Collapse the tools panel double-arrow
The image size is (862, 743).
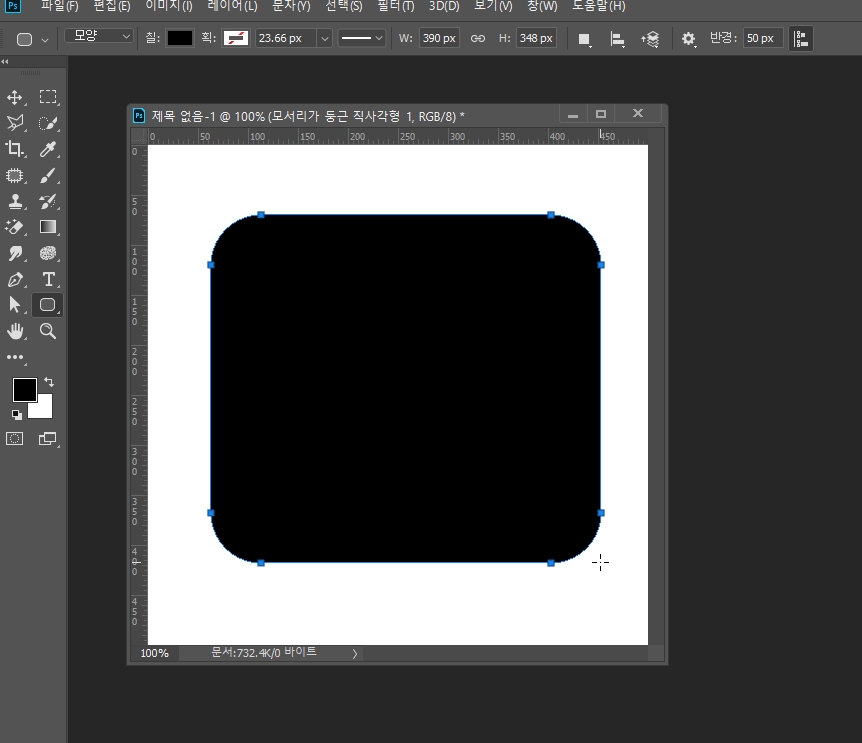point(5,62)
